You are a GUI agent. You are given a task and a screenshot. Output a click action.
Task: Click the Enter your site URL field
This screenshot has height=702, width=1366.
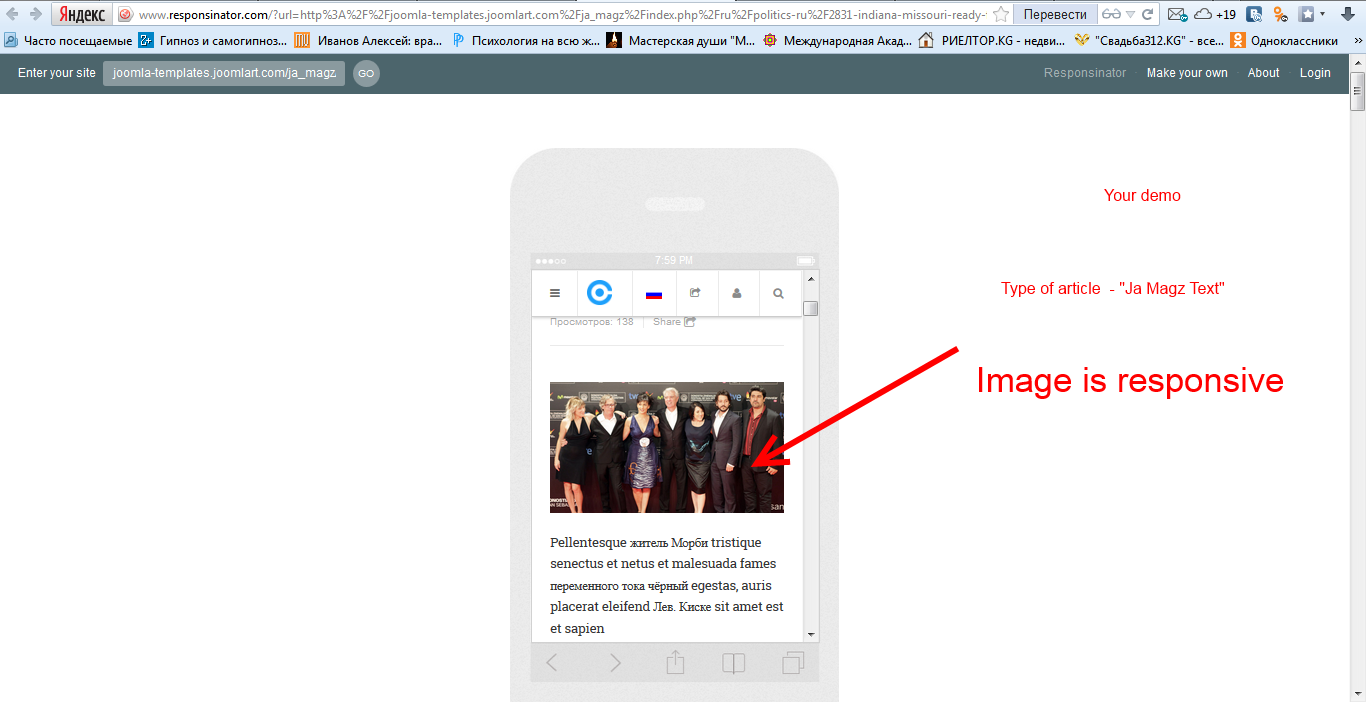tap(224, 73)
